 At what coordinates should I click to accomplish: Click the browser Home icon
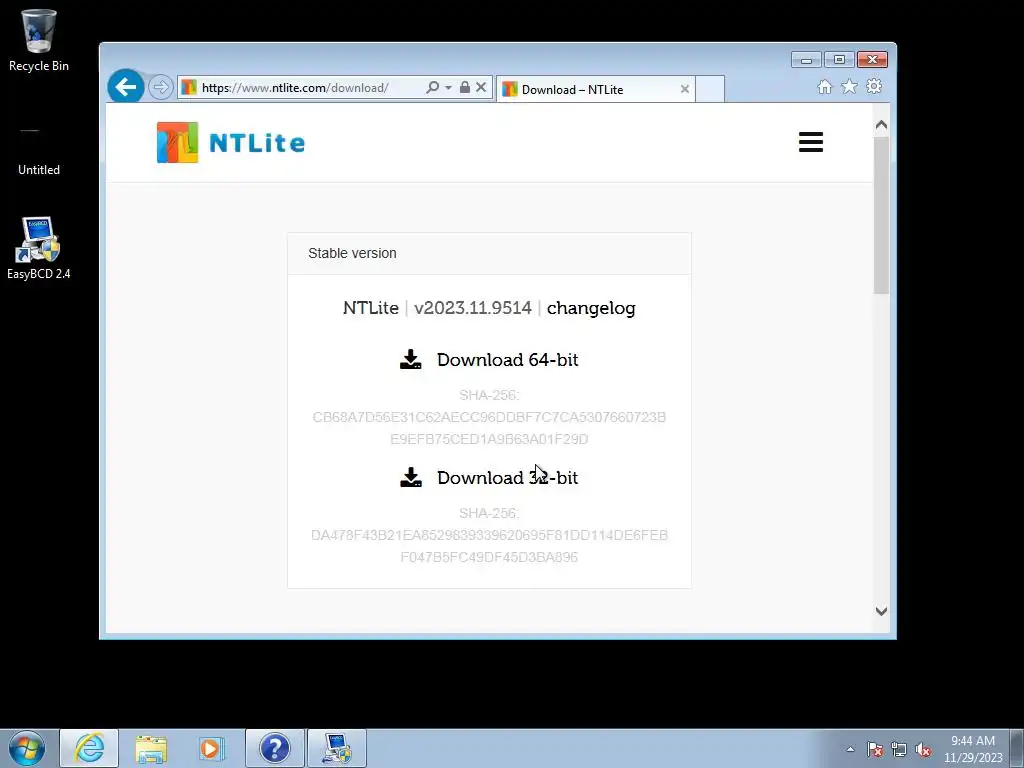[825, 87]
